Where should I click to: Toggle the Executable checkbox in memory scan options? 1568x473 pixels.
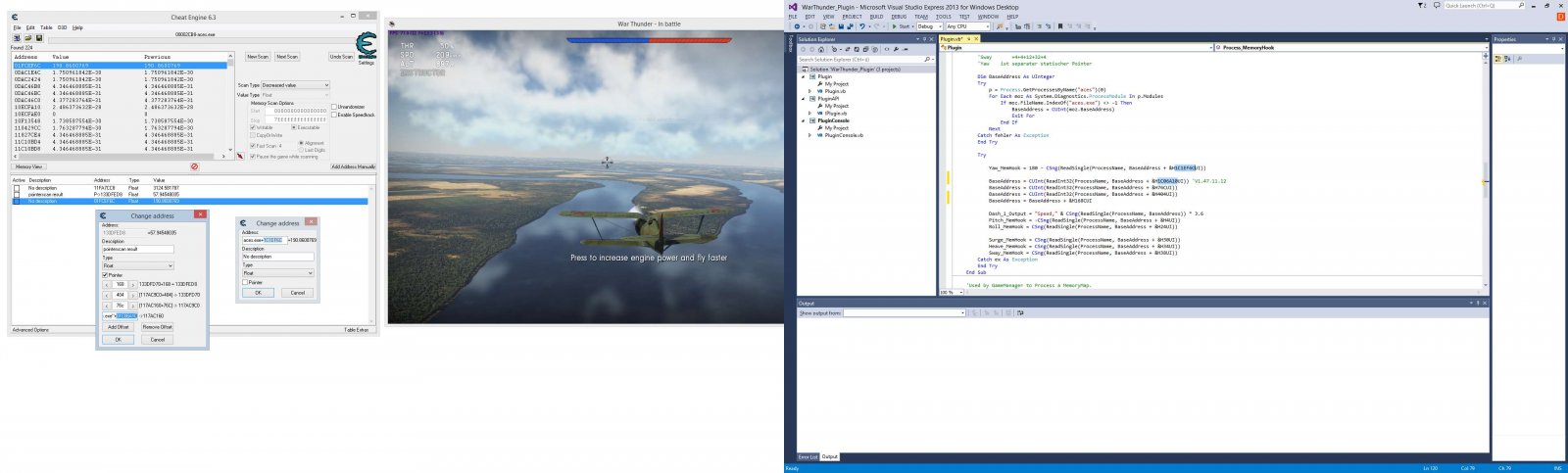pos(294,127)
